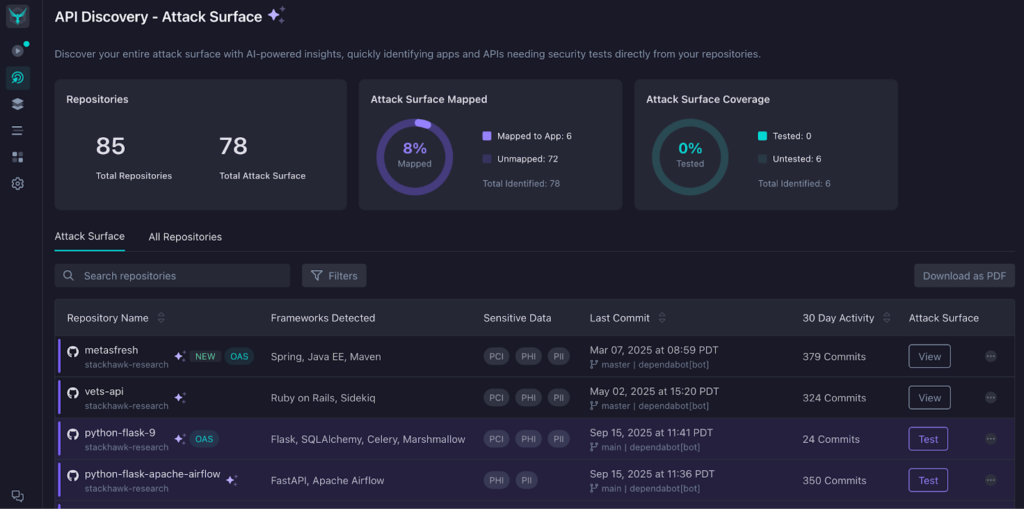Click View for the vets-api repository

[x=929, y=397]
